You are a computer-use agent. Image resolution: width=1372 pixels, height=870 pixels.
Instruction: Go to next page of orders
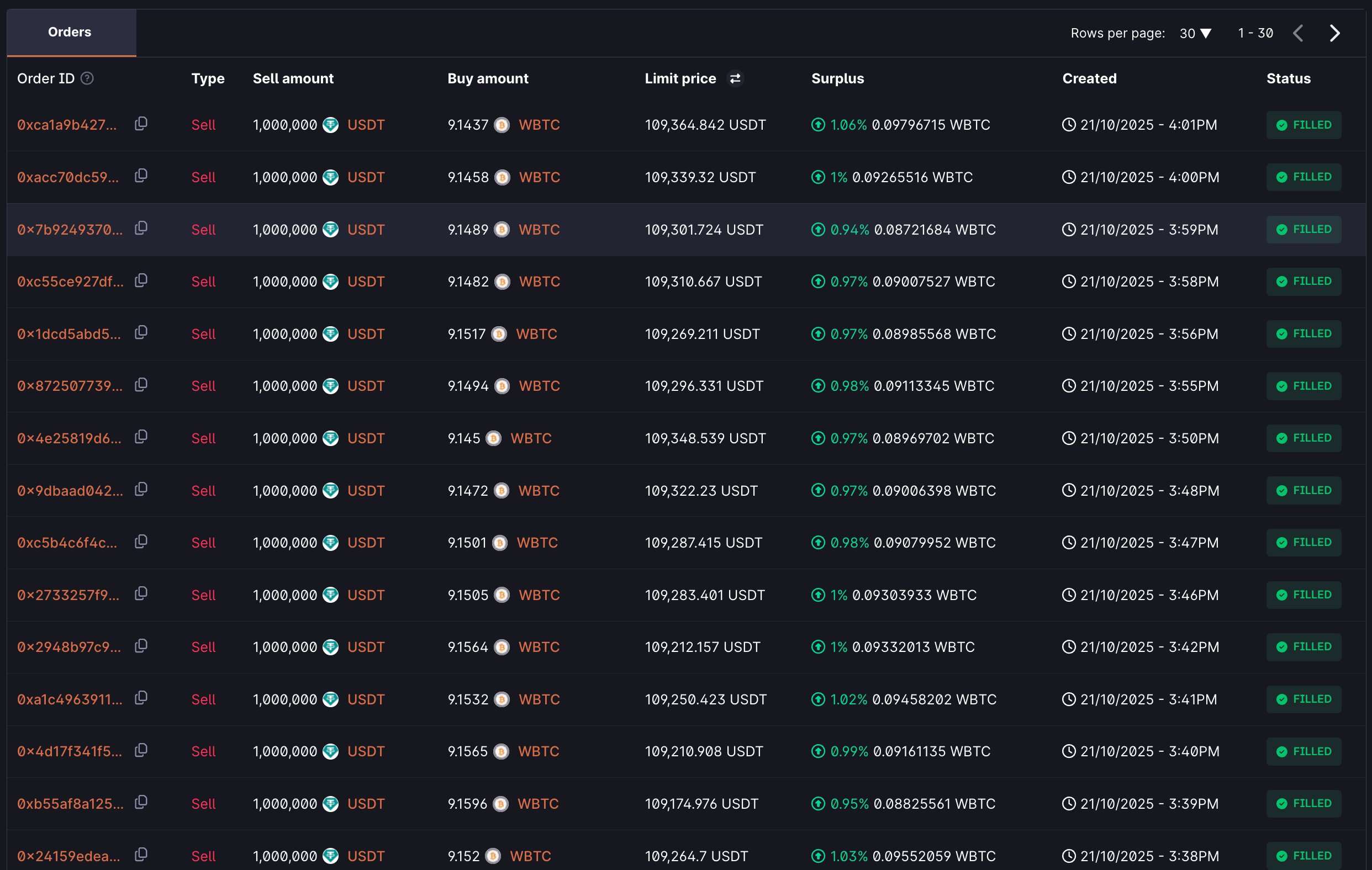point(1334,33)
